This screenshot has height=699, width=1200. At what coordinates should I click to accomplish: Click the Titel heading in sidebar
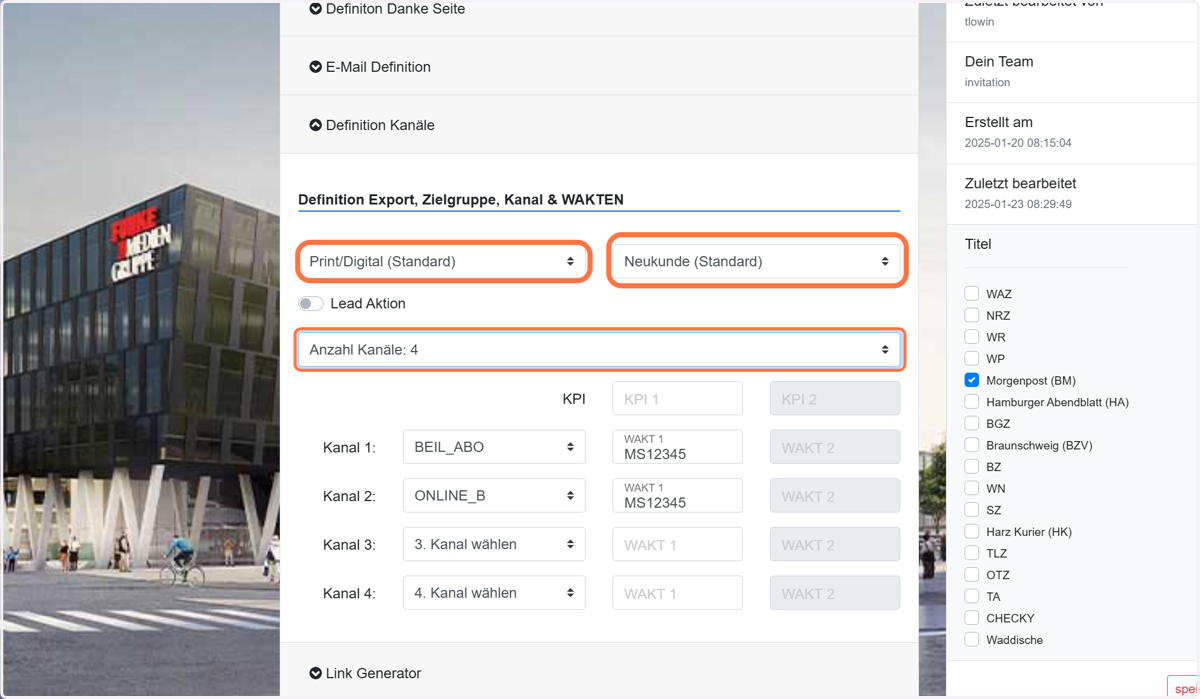click(978, 244)
